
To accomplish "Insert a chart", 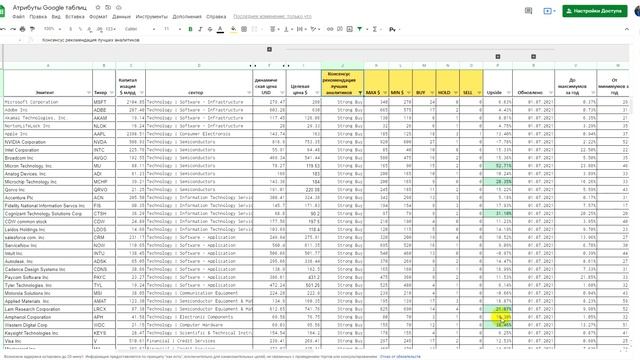I will click(x=349, y=29).
